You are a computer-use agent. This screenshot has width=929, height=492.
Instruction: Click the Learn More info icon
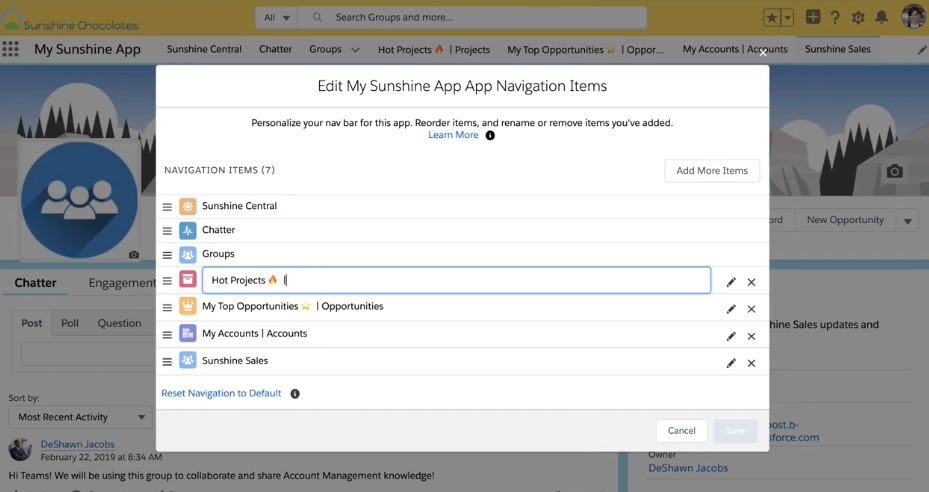[490, 136]
